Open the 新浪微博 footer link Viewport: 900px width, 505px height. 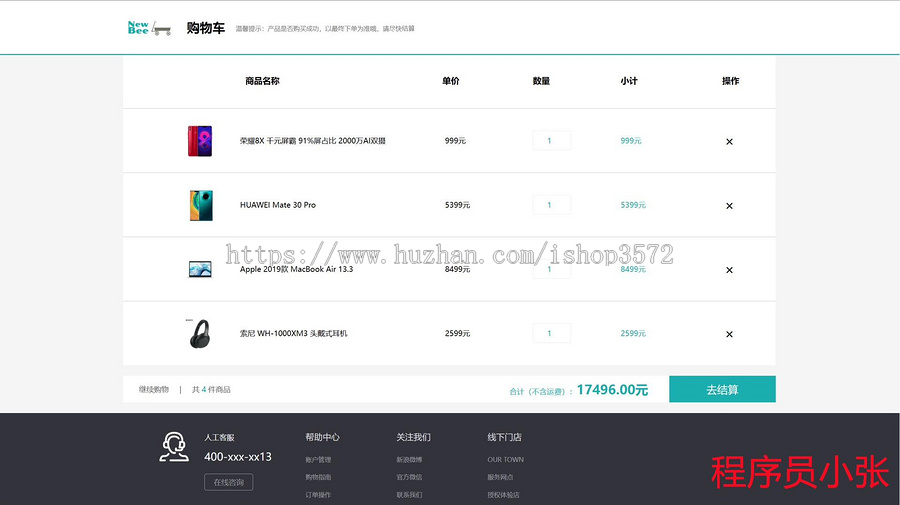pyautogui.click(x=409, y=460)
